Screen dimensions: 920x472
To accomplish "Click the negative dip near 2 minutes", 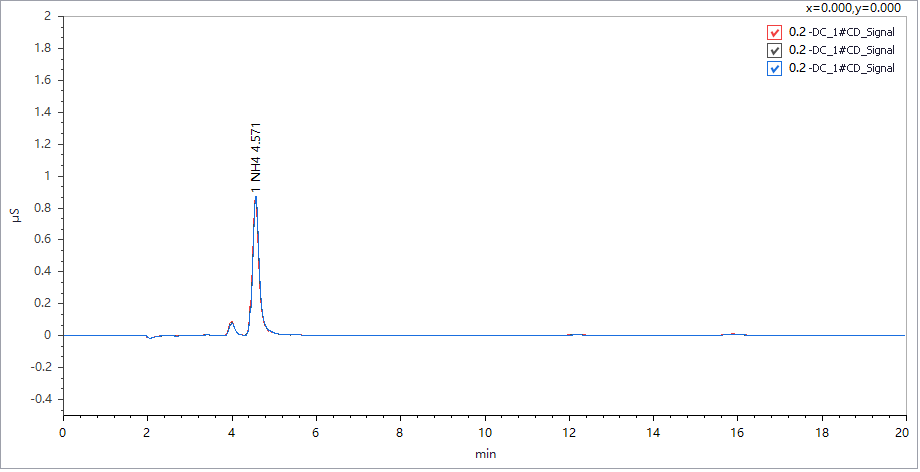I will pos(151,338).
